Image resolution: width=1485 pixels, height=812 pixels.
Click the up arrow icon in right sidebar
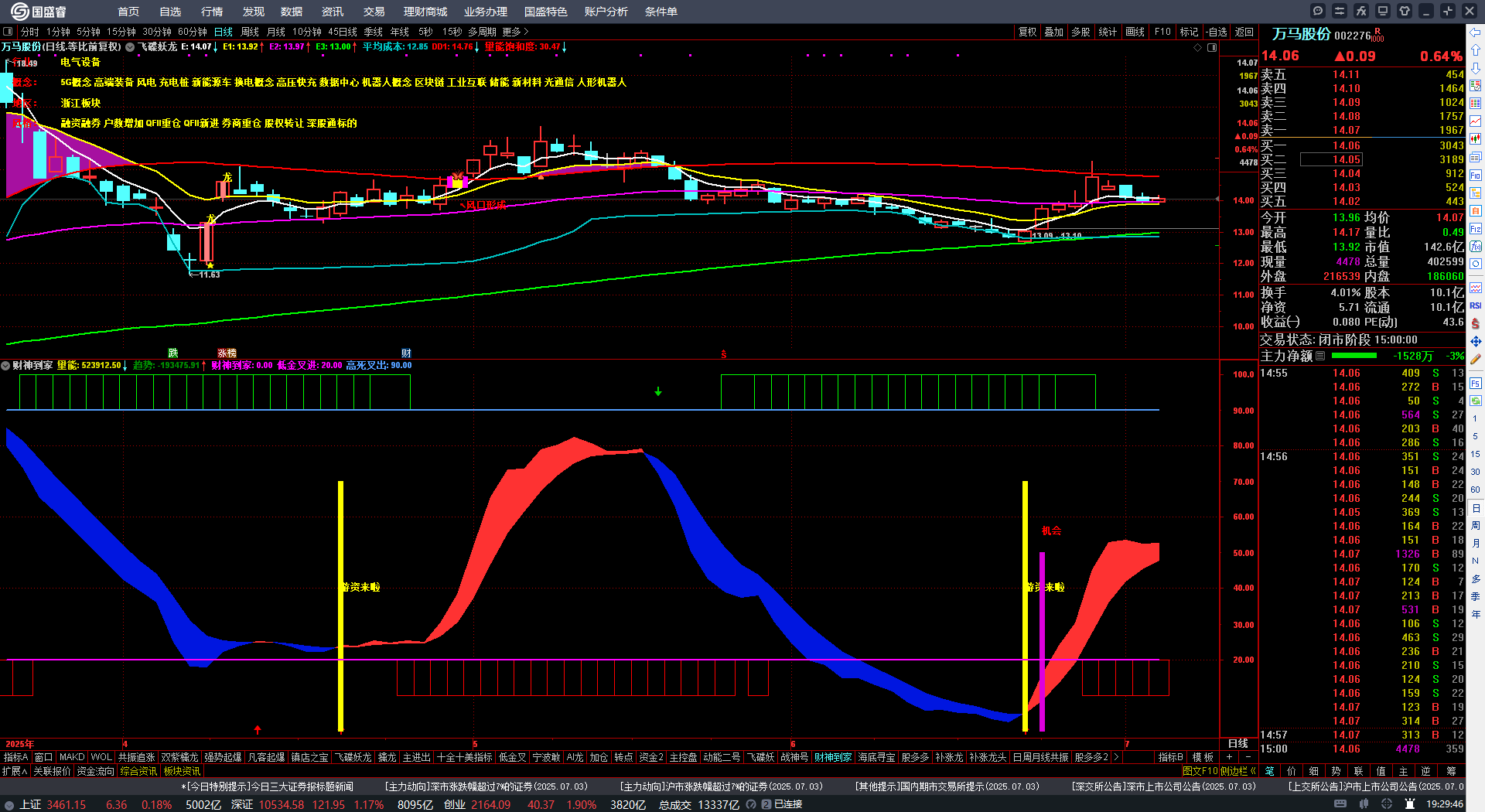click(x=1476, y=50)
